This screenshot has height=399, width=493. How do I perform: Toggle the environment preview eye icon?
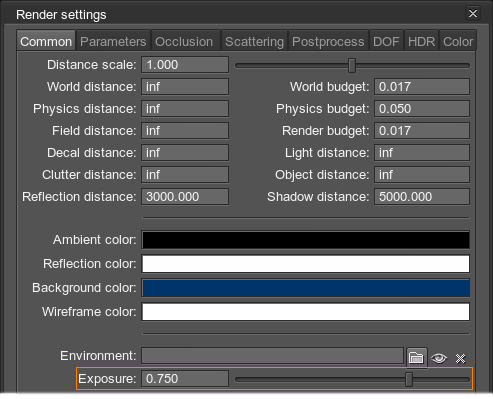click(439, 358)
